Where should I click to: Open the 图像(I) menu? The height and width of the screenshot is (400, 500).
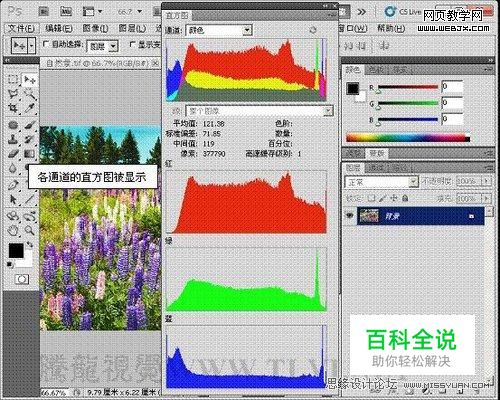(x=95, y=29)
